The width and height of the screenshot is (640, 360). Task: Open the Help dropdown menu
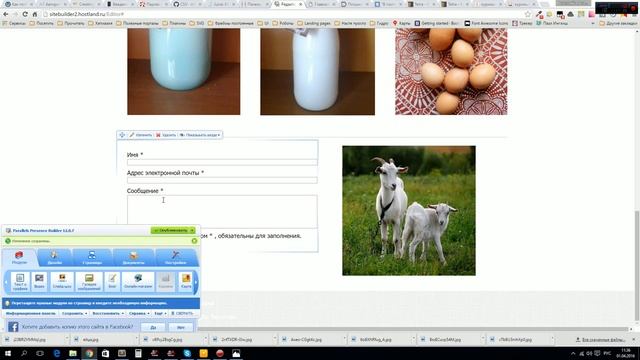[139, 313]
